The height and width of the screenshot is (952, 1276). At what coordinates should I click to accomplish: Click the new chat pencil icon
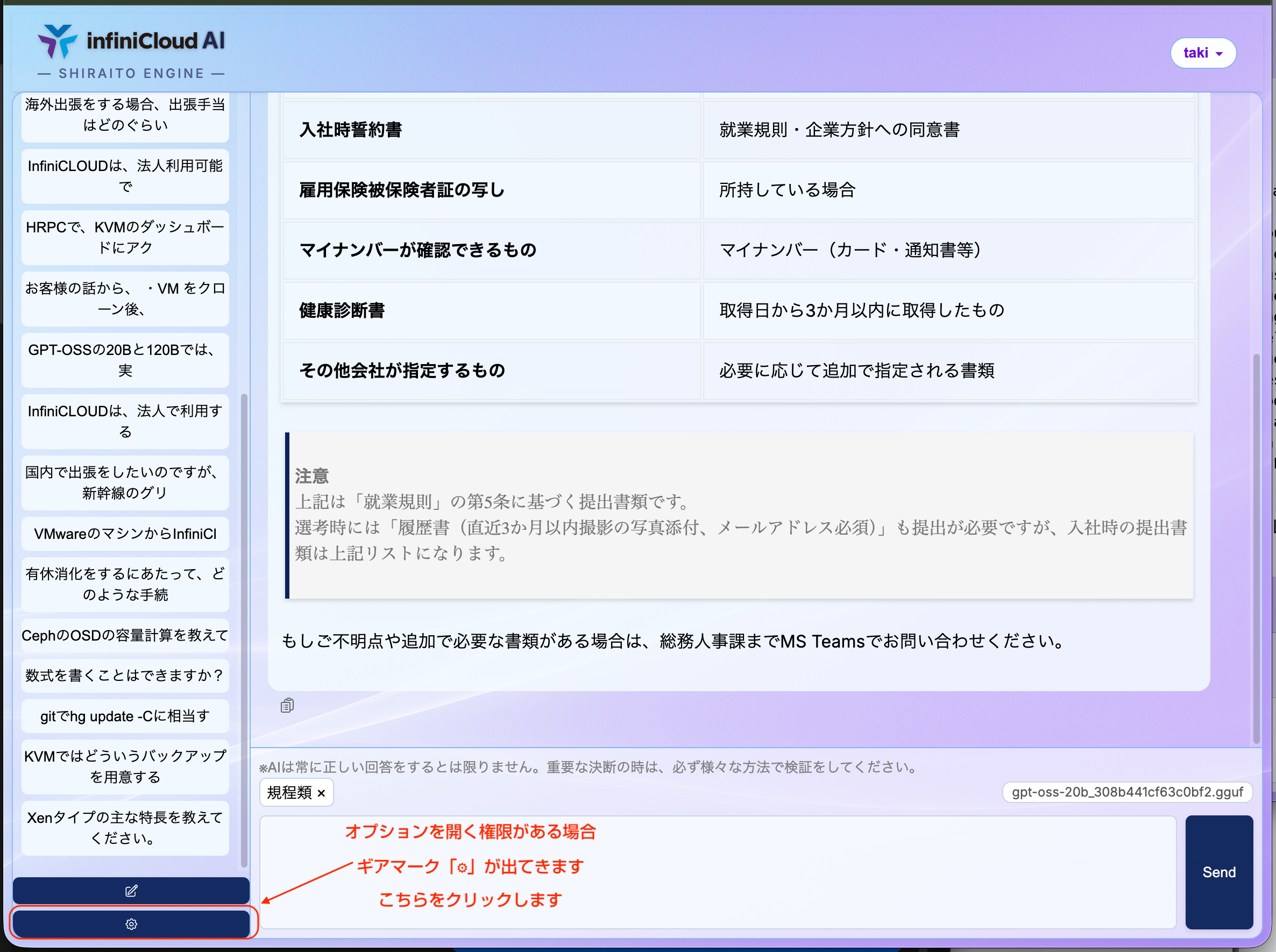(131, 890)
